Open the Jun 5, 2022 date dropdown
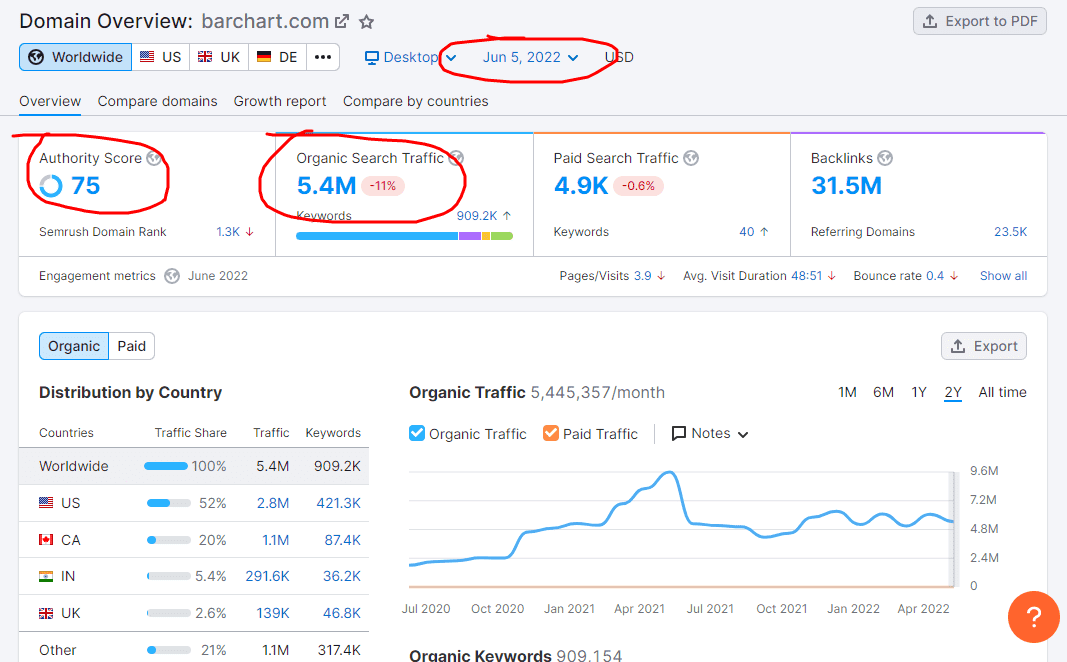Screen dimensions: 1067x662 point(531,57)
